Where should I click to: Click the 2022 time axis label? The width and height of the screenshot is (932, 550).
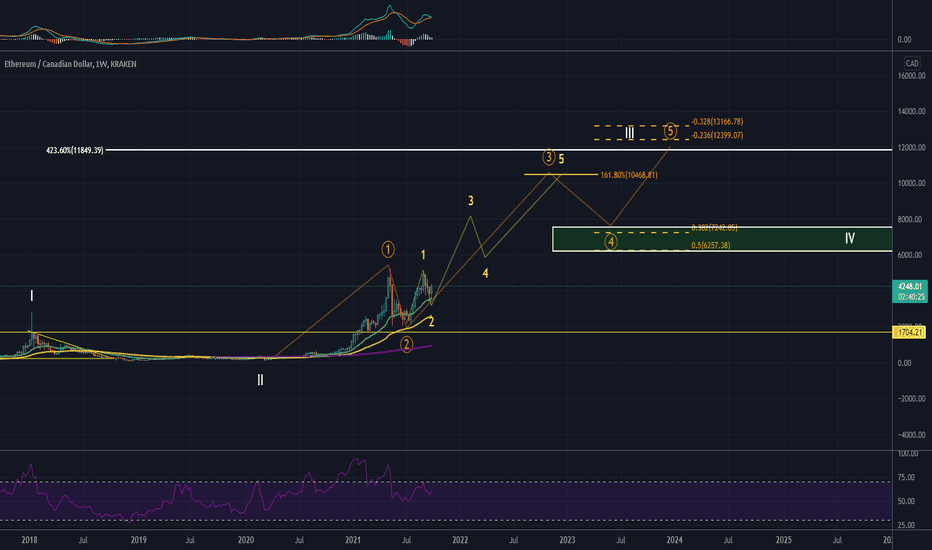(x=460, y=540)
